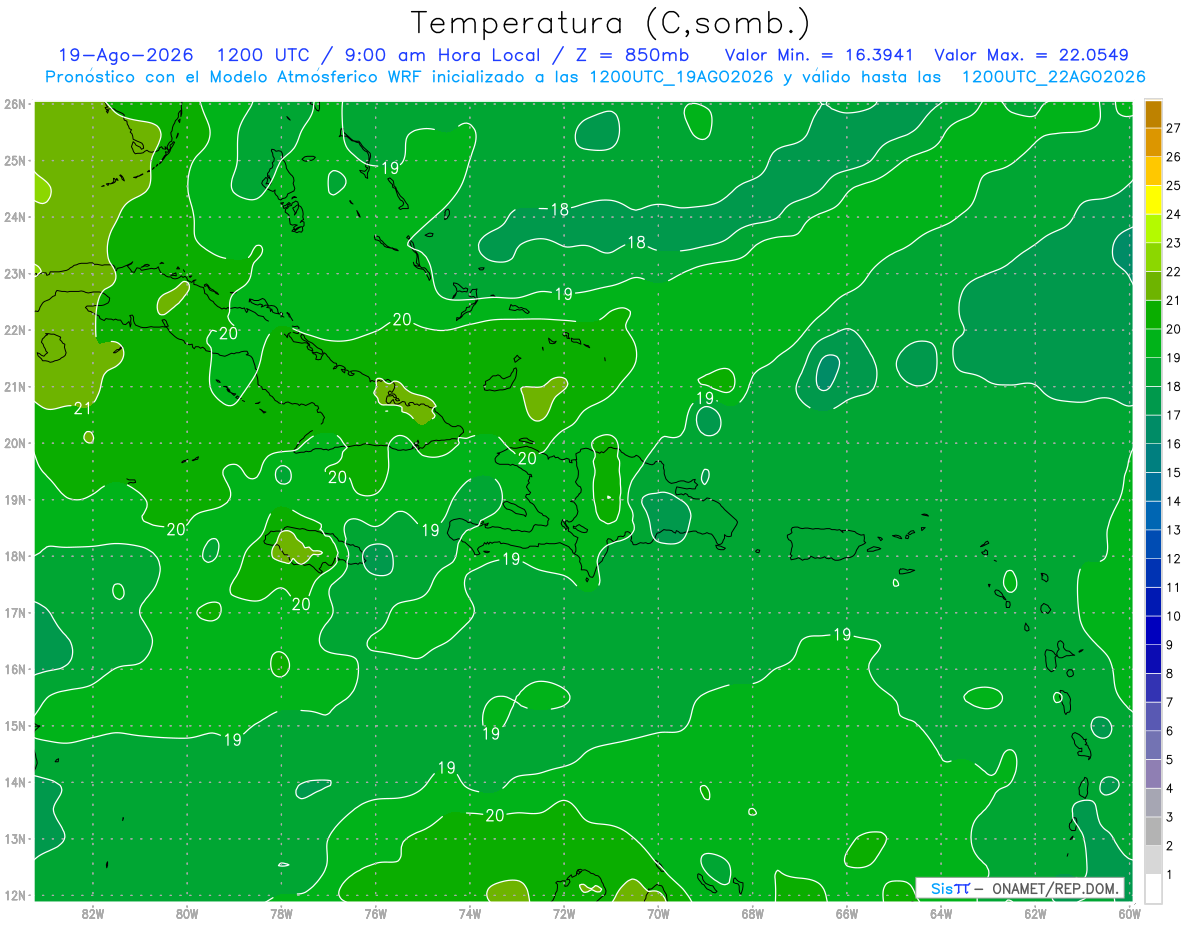Click the yellow swatch between legend 24 and 25
This screenshot has height=927, width=1200.
[x=1153, y=199]
